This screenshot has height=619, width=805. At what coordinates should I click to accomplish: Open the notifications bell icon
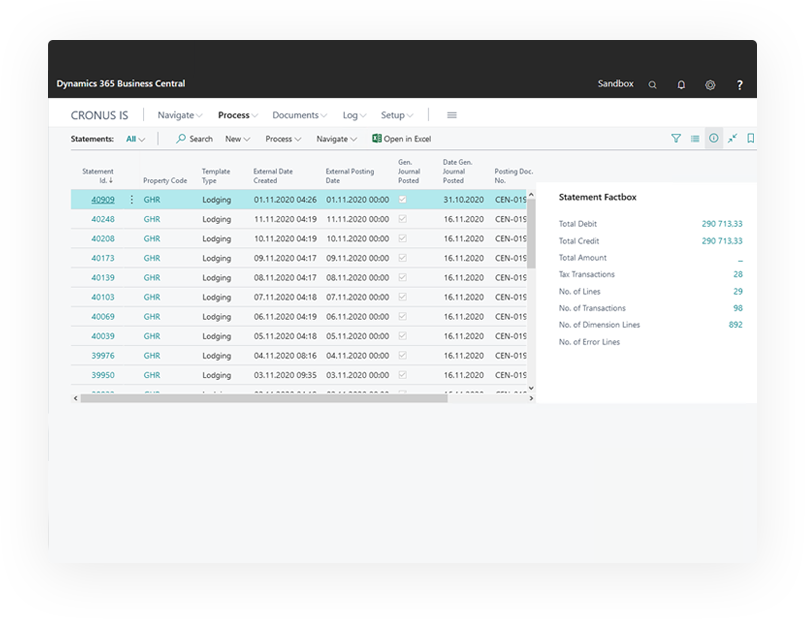coord(681,85)
